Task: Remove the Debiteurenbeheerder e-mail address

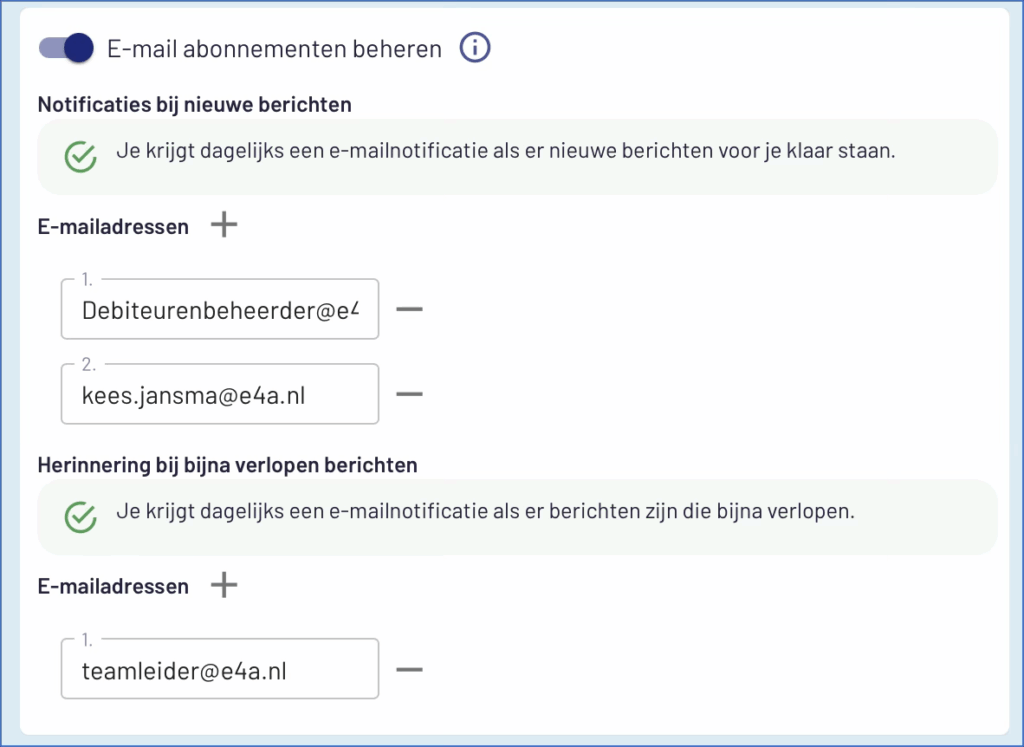Action: pyautogui.click(x=409, y=309)
